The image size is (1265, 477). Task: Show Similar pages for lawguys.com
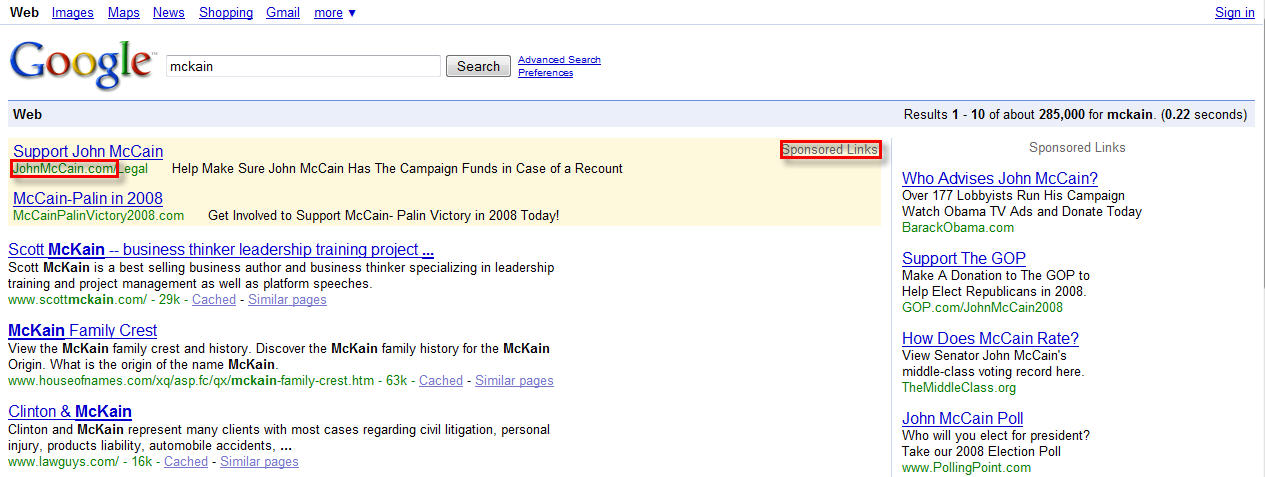259,462
